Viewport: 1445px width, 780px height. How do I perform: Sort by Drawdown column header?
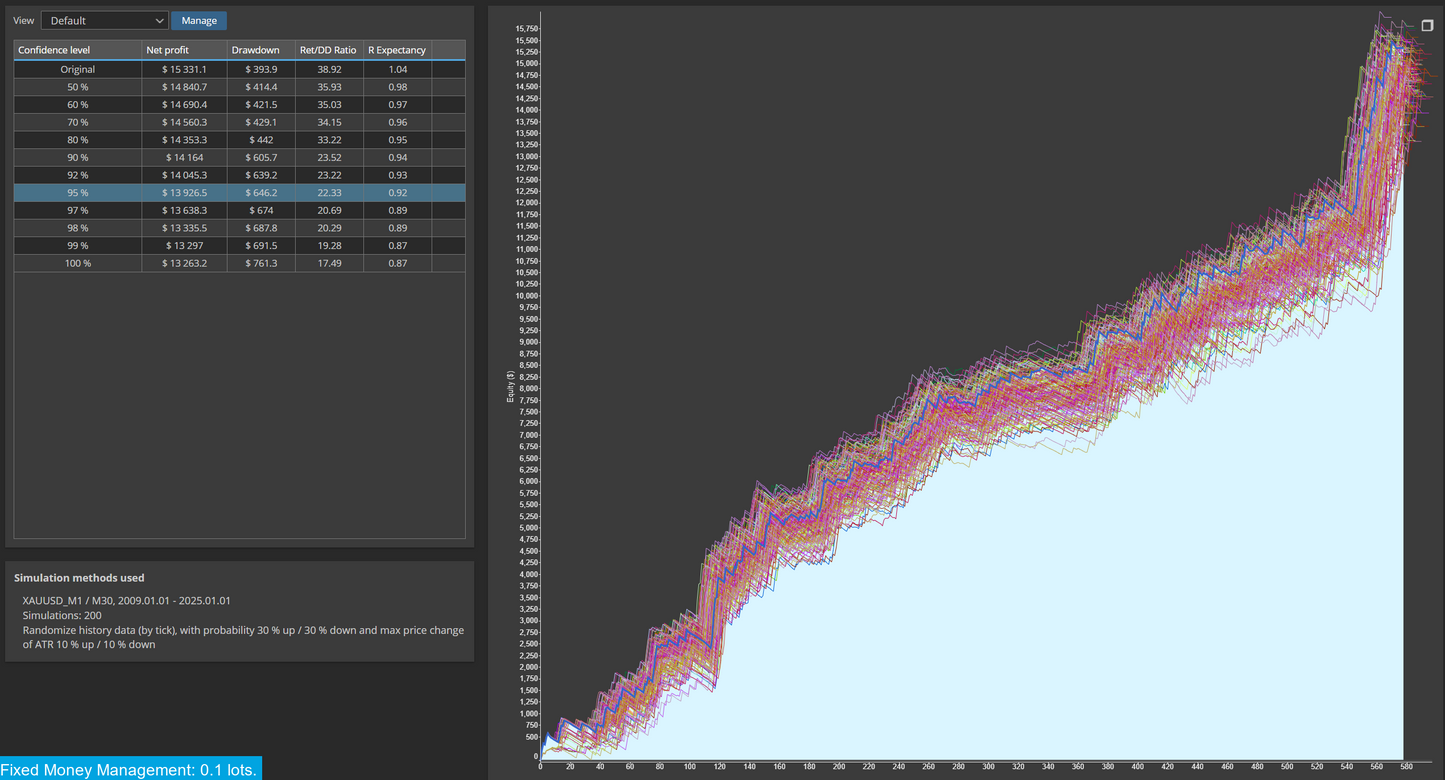click(x=261, y=50)
